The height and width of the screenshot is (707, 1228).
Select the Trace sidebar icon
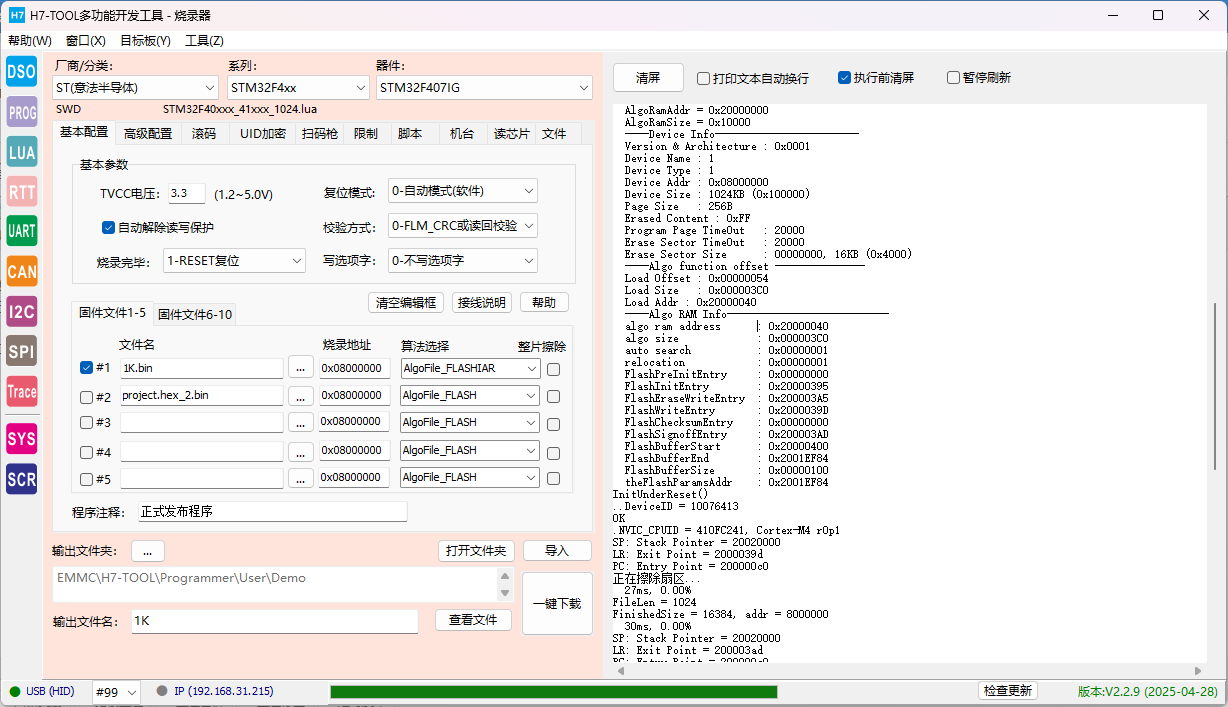tap(22, 391)
